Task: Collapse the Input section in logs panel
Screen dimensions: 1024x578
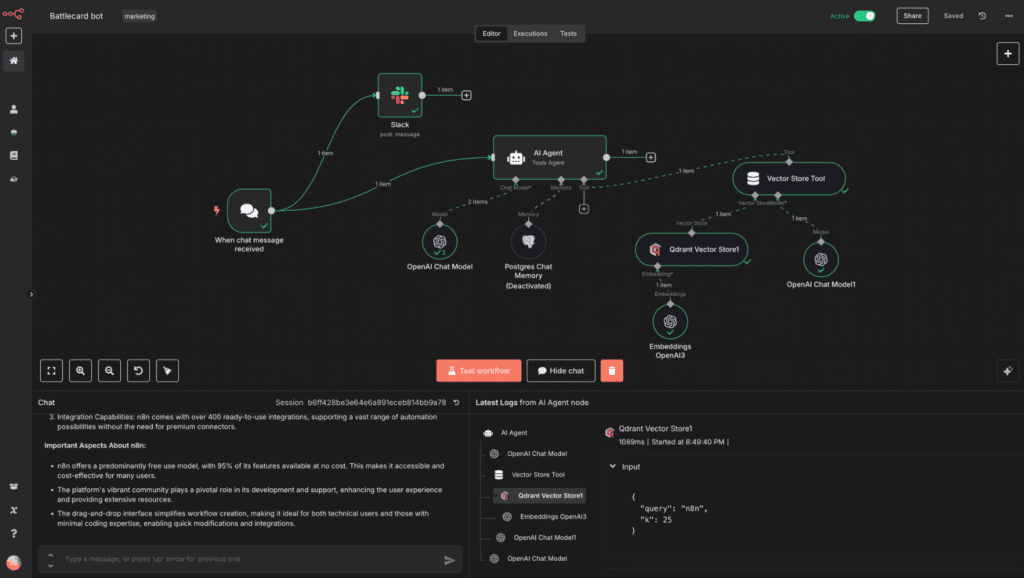Action: click(611, 466)
